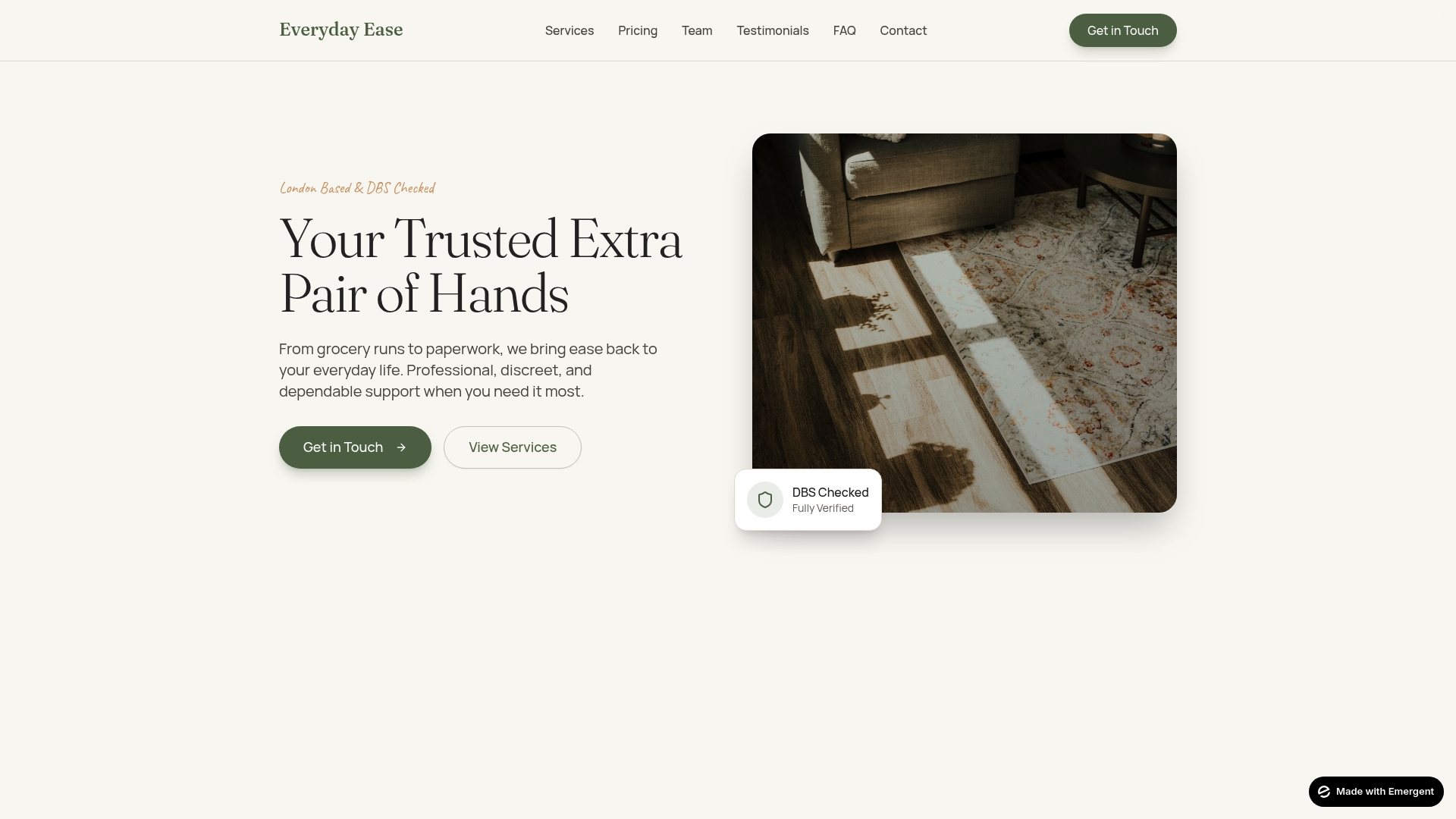This screenshot has height=819, width=1456.
Task: Go to the Services nav item
Action: point(570,30)
